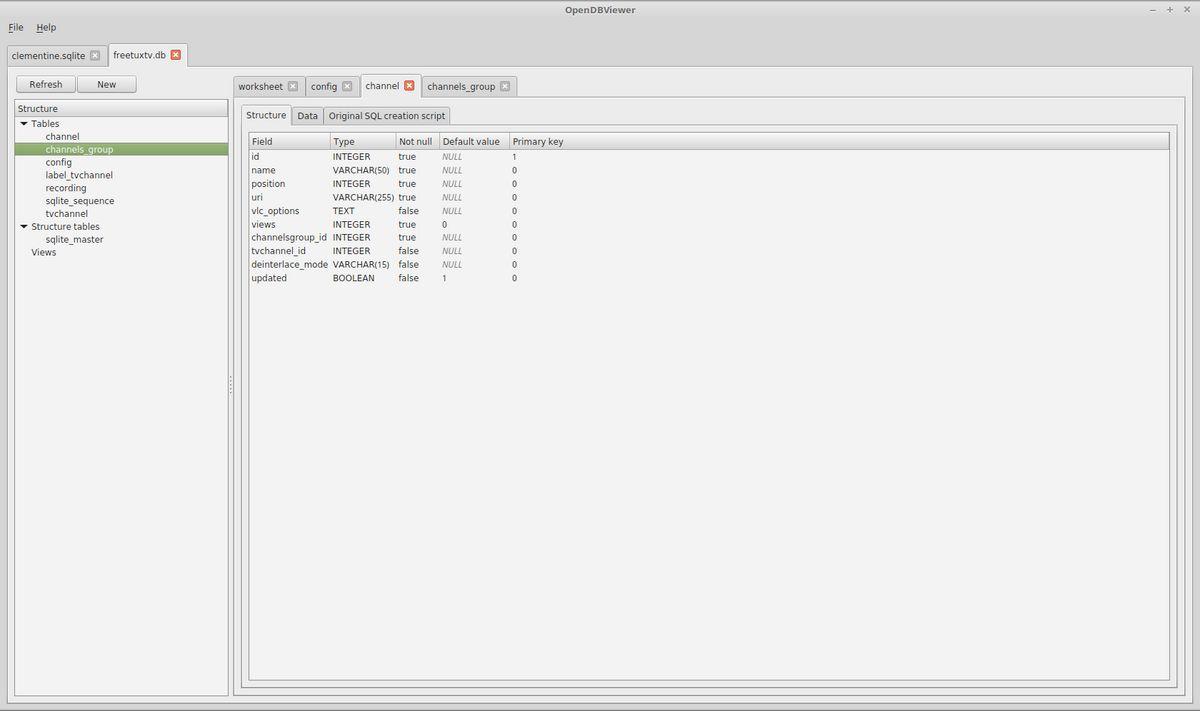Close the worksheet tab
The height and width of the screenshot is (711, 1200).
click(x=293, y=87)
